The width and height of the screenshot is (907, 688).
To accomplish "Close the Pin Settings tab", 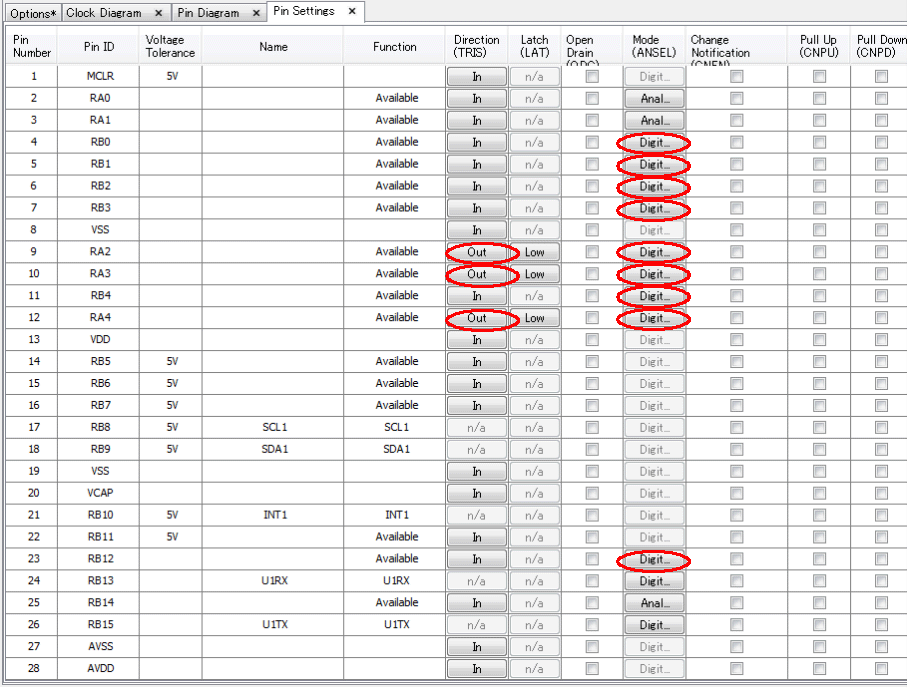I will 352,11.
